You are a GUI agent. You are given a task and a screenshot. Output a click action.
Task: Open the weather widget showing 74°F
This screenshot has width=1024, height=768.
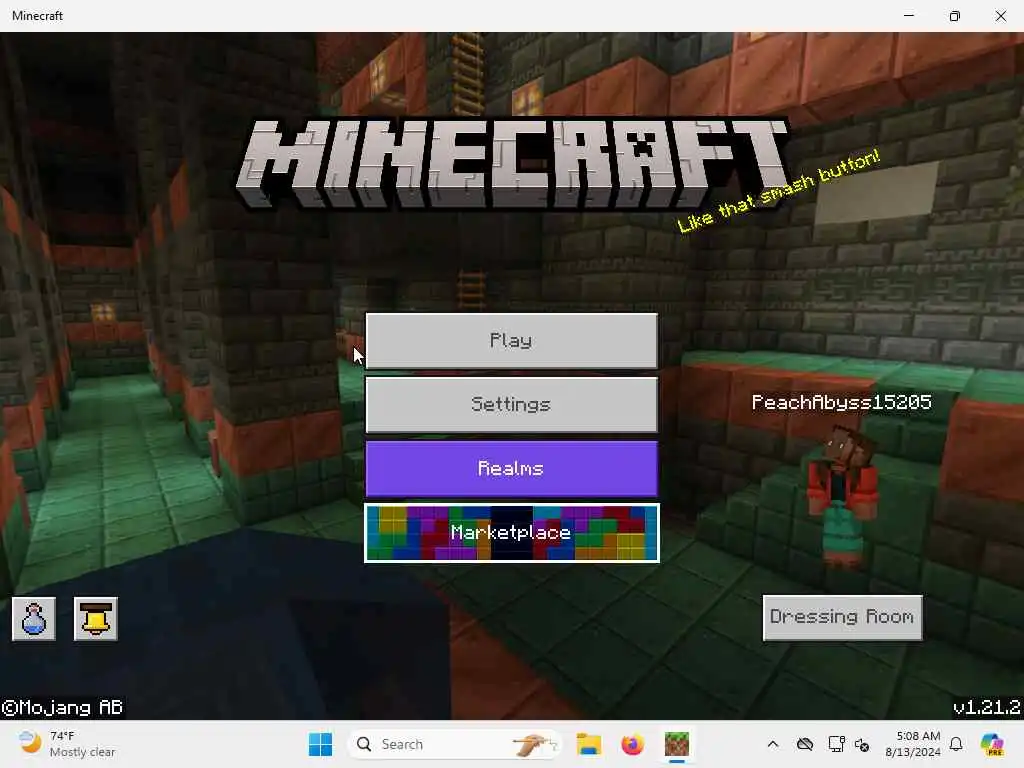click(65, 744)
